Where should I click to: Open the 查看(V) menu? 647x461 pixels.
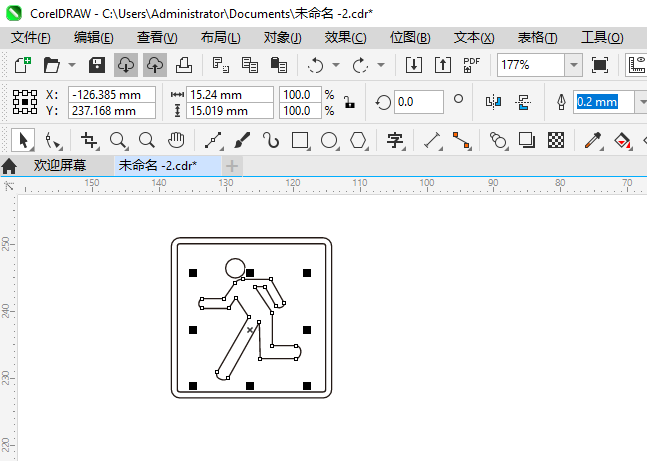157,38
